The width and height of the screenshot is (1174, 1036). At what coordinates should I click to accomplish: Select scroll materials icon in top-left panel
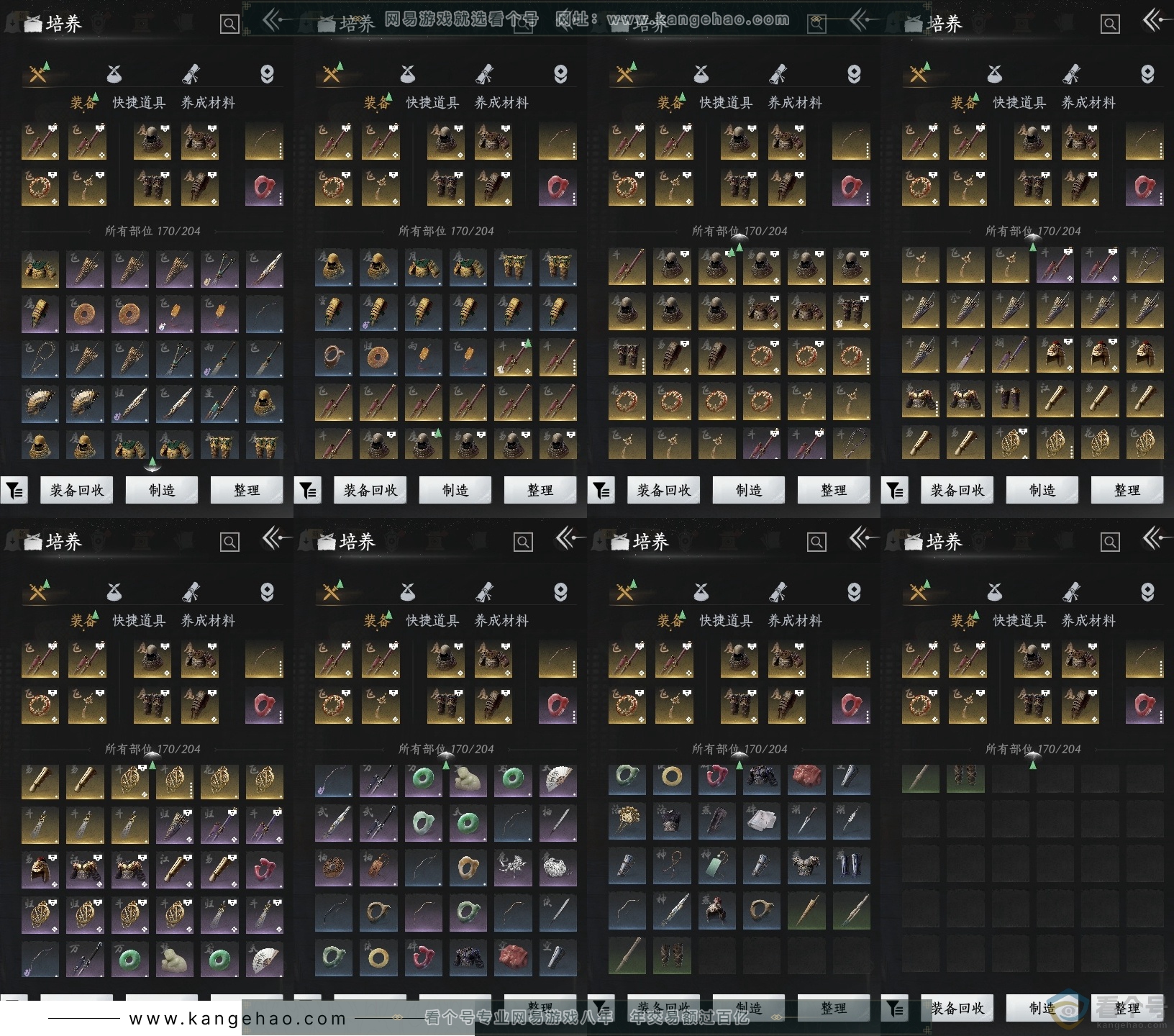[x=191, y=73]
